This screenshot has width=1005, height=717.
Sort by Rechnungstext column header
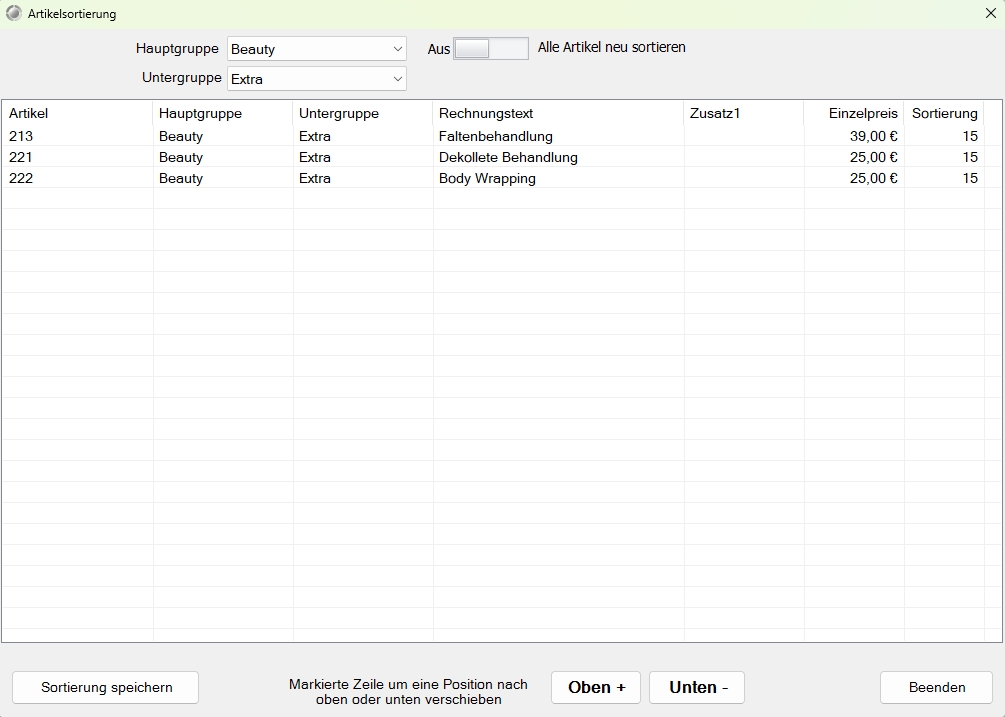coord(558,113)
